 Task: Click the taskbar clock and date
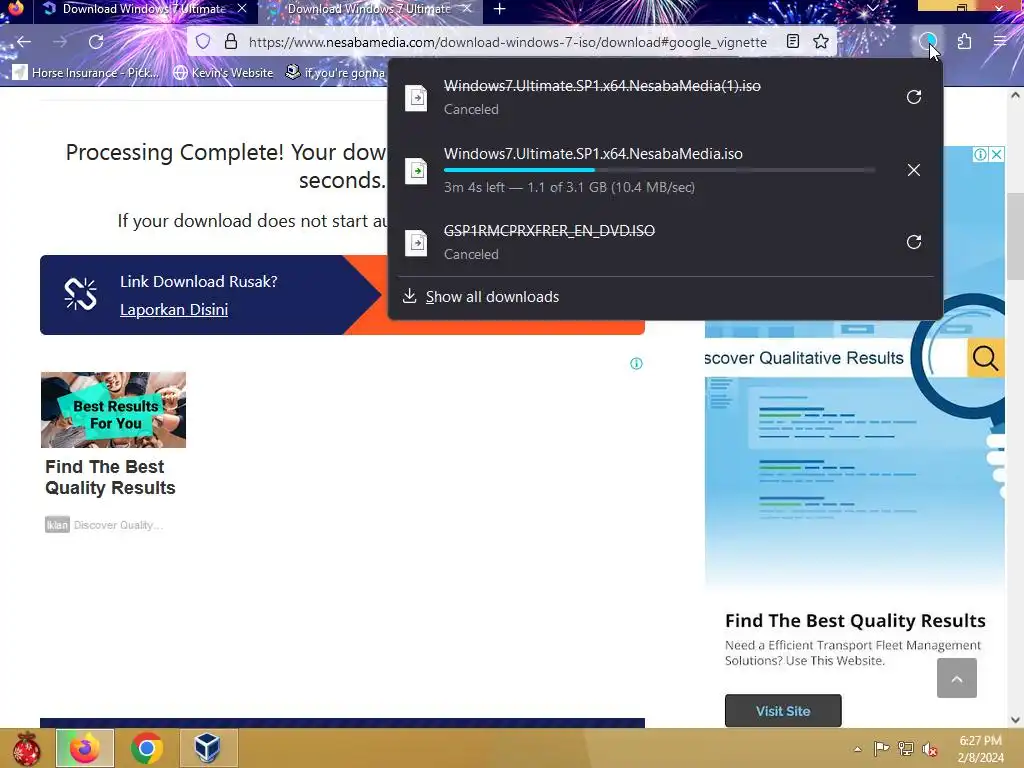pyautogui.click(x=980, y=749)
